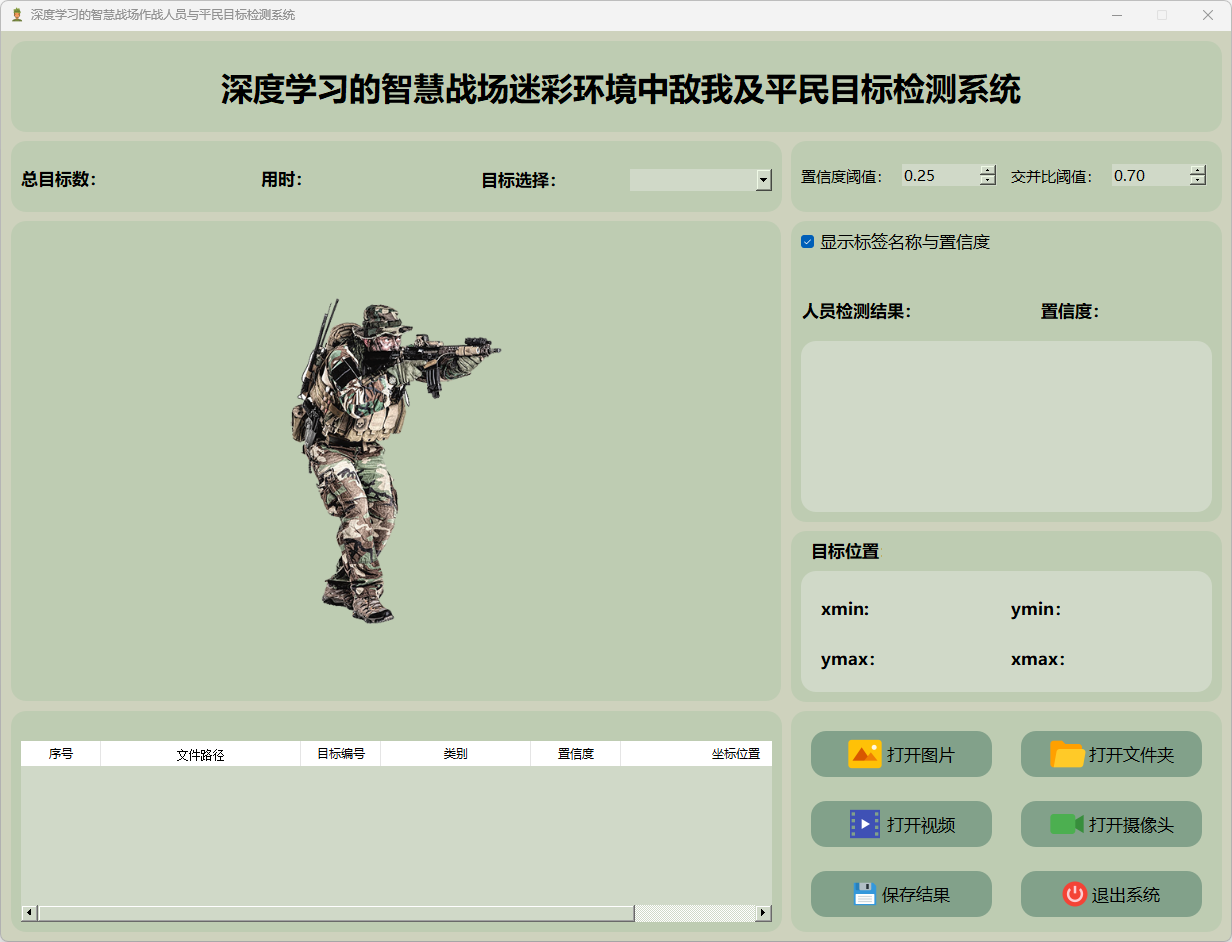Decrease 置信度阈值 with the down arrow

pyautogui.click(x=988, y=181)
